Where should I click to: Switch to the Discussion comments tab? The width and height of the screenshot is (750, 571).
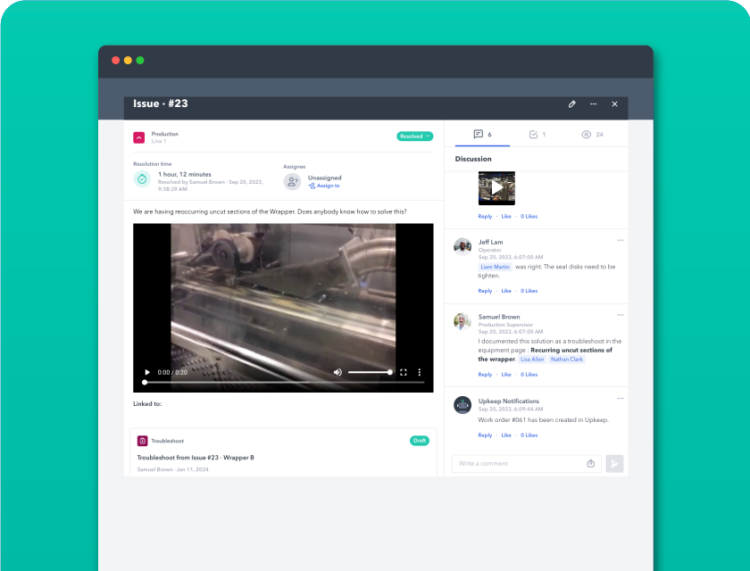coord(483,134)
